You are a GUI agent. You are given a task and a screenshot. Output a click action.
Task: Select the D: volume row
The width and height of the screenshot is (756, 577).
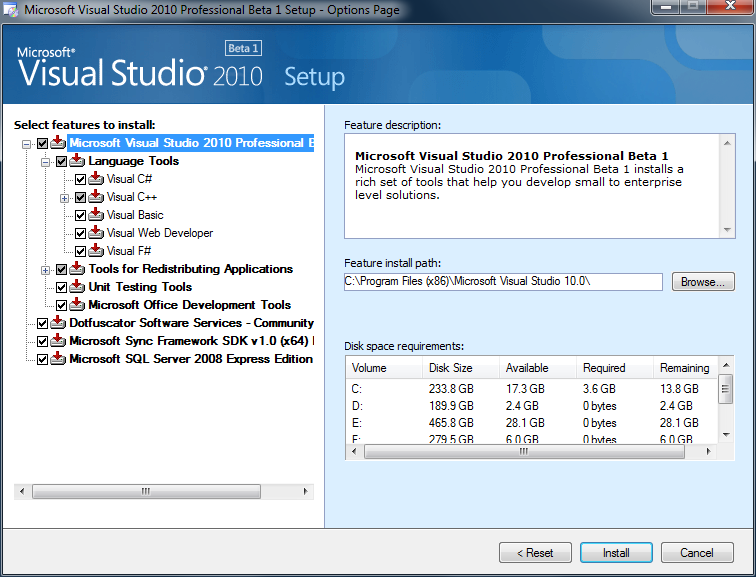[x=532, y=406]
